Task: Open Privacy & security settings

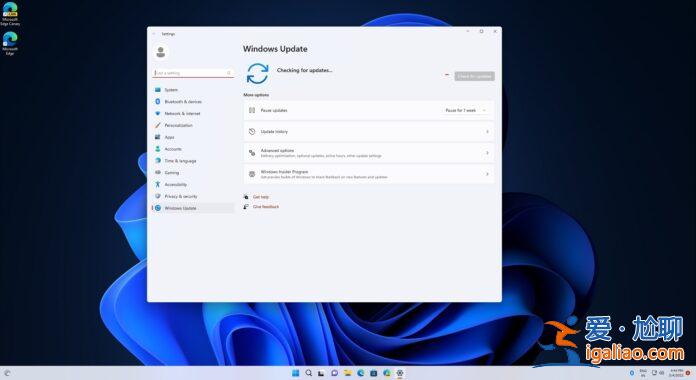Action: pyautogui.click(x=193, y=196)
